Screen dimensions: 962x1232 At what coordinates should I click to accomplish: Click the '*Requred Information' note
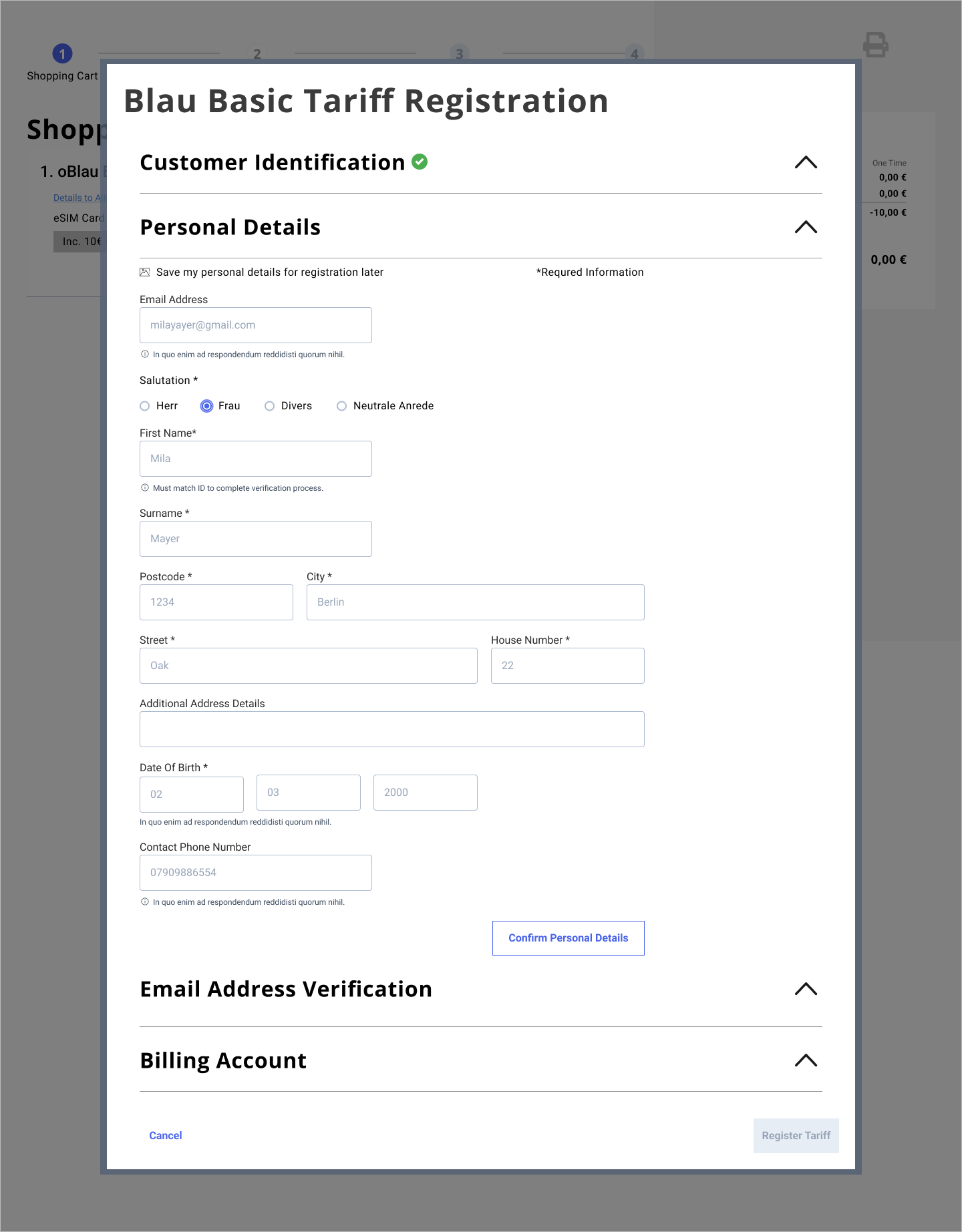coord(590,272)
